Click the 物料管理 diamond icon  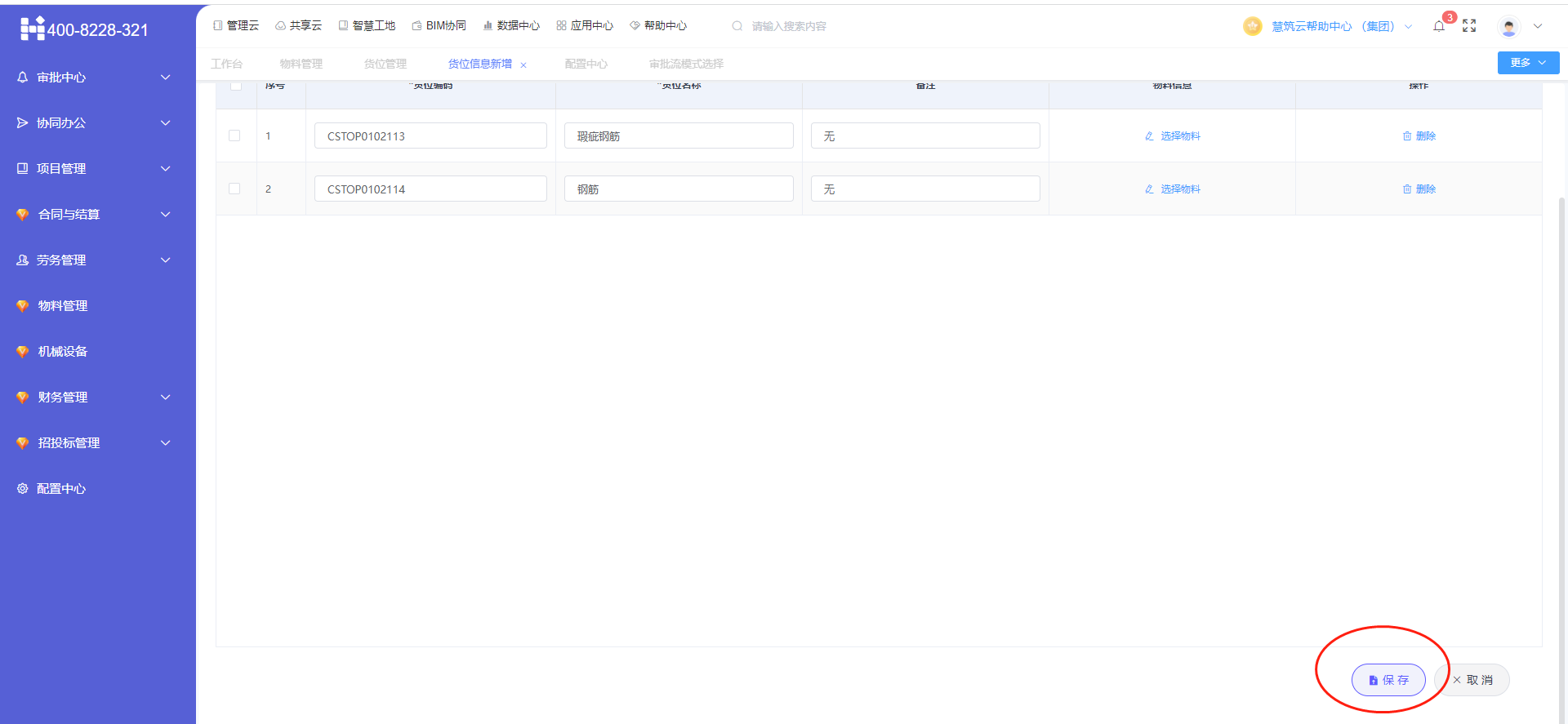pos(23,305)
